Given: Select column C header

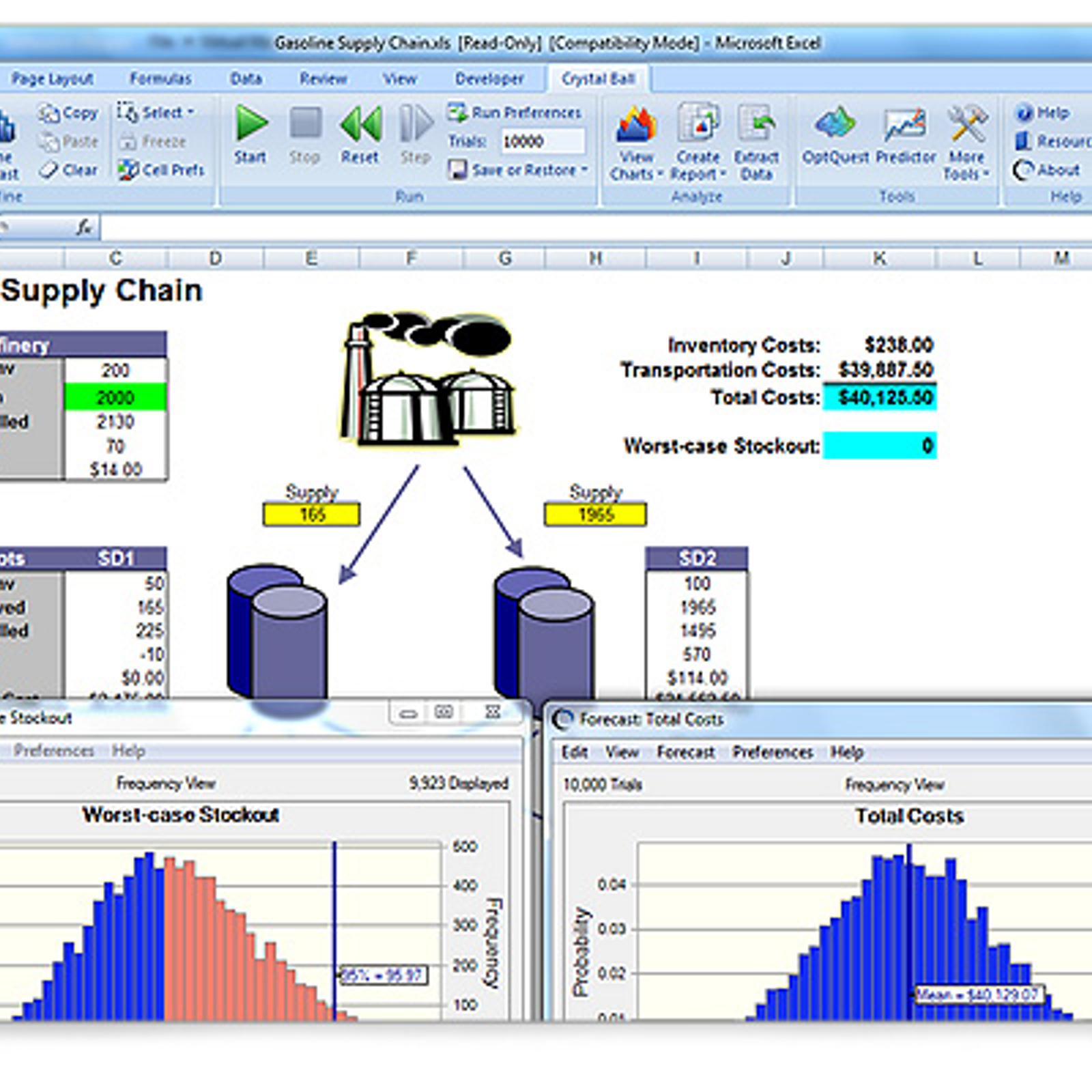Looking at the screenshot, I should 116,259.
